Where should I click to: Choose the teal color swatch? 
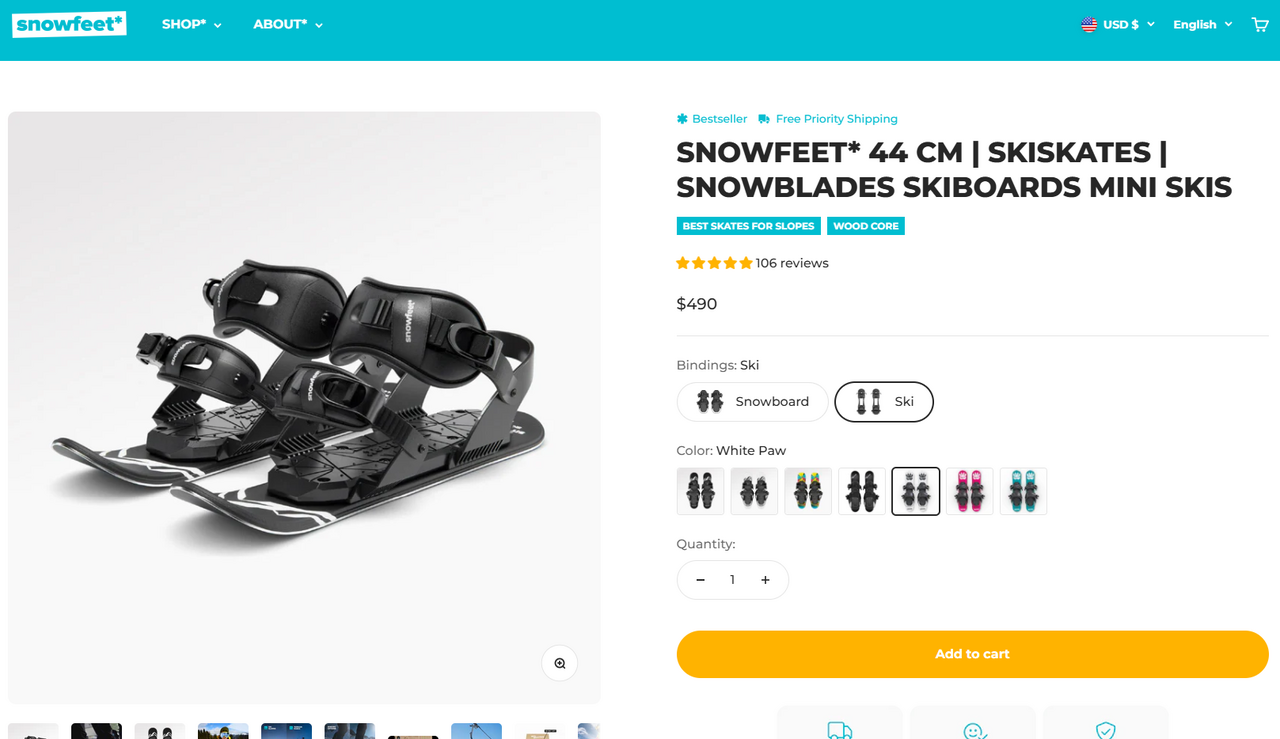(1023, 492)
